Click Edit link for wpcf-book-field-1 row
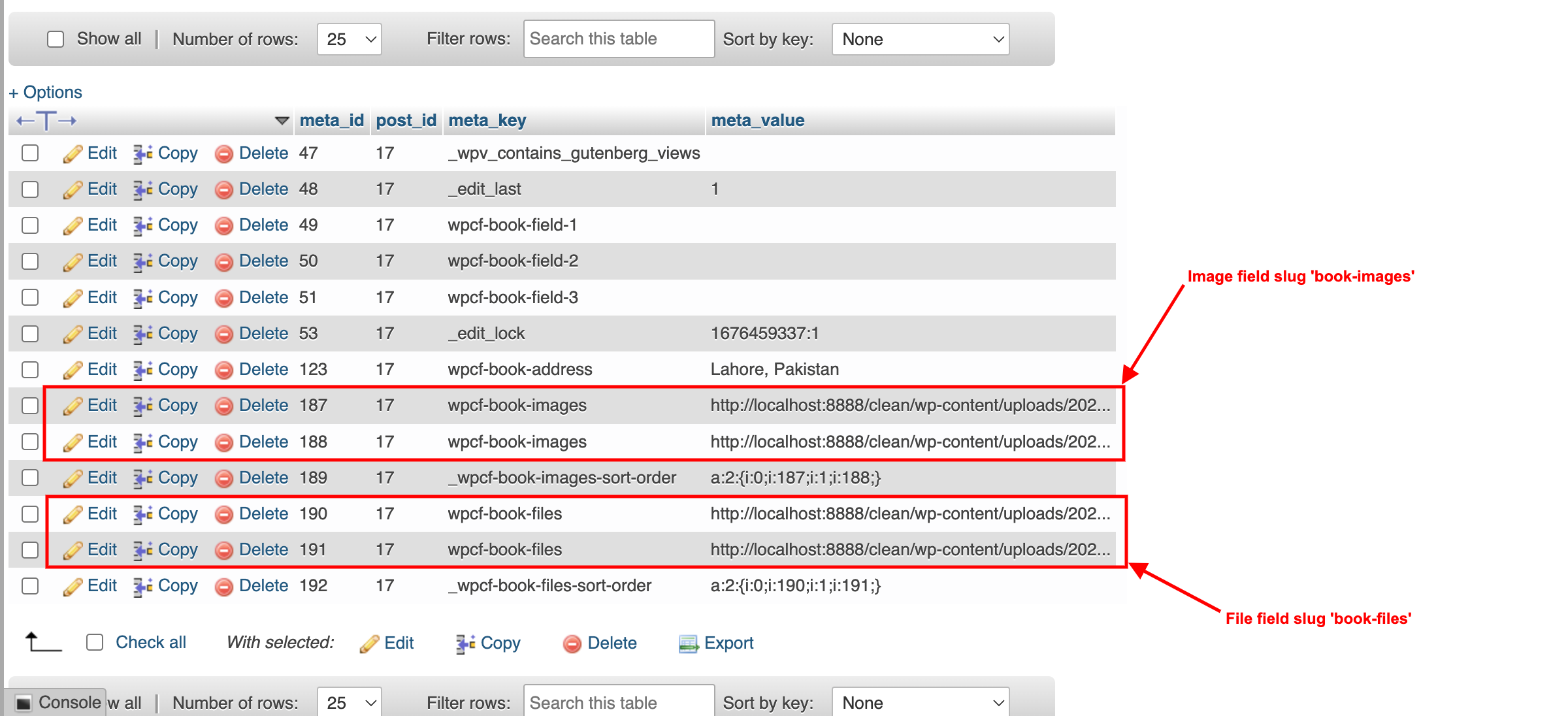The image size is (1568, 716). 103,225
